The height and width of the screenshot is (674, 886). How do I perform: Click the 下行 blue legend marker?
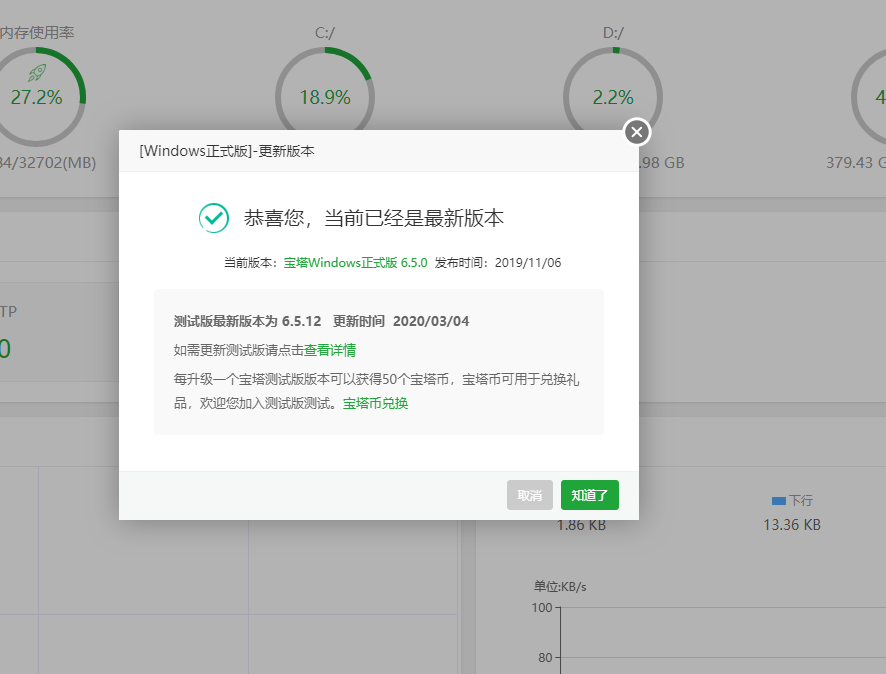[779, 501]
